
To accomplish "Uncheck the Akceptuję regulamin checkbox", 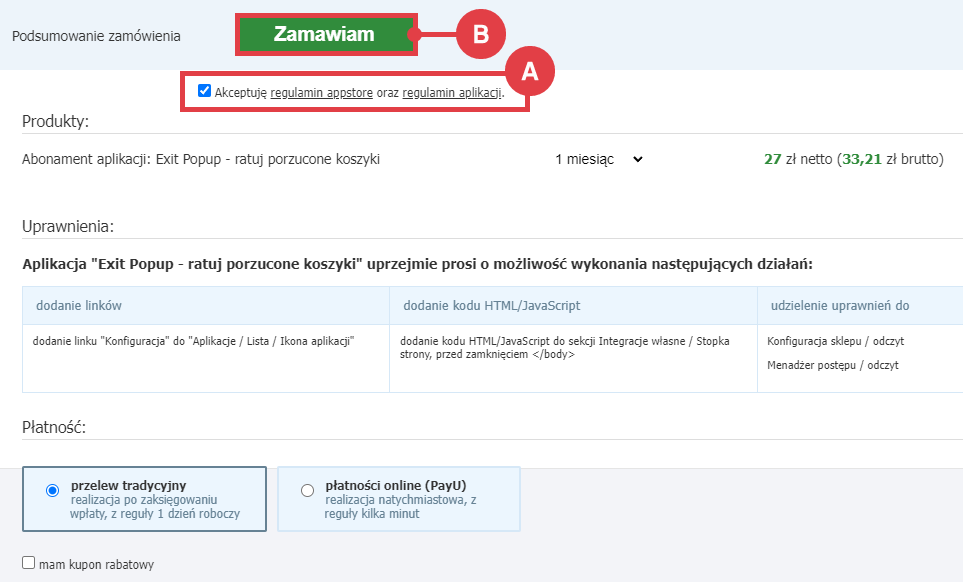I will tap(204, 90).
